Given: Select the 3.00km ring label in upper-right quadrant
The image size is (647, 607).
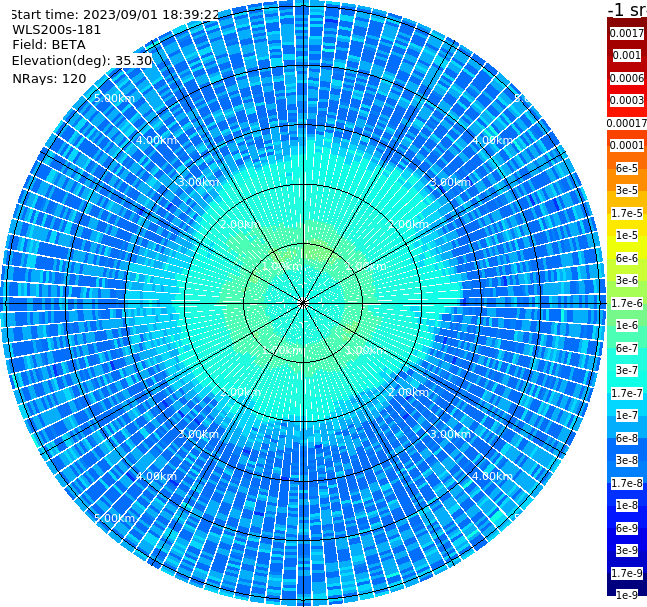Looking at the screenshot, I should 450,182.
